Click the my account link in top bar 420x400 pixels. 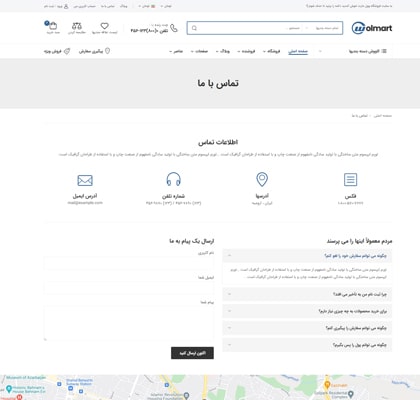point(85,6)
